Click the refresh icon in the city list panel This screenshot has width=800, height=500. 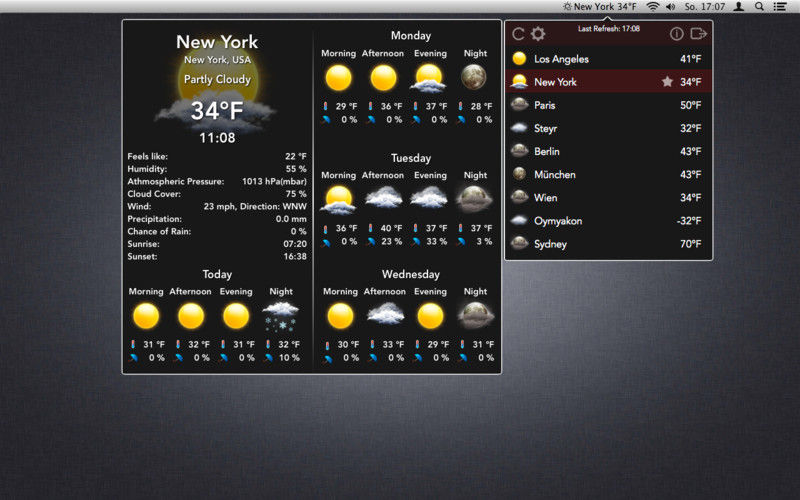click(x=518, y=34)
